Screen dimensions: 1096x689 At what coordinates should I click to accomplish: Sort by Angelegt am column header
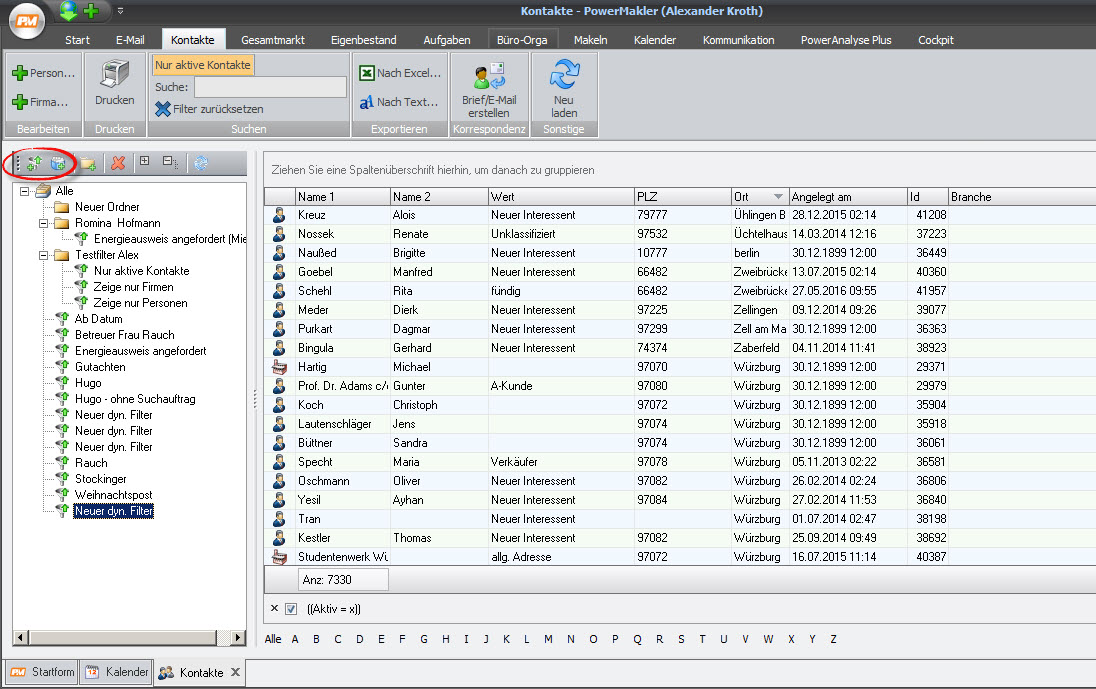click(x=847, y=197)
